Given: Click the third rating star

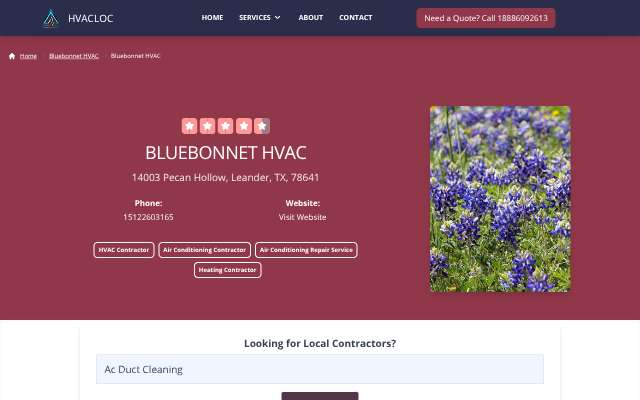Looking at the screenshot, I should (x=225, y=126).
